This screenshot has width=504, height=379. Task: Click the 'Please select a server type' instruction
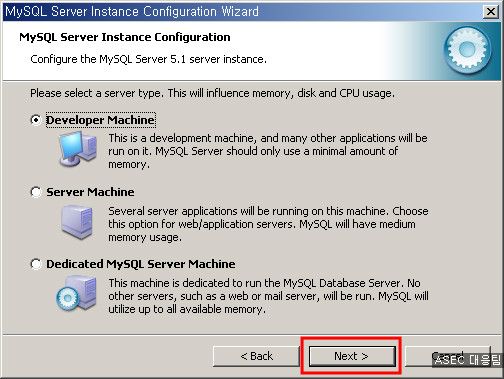(212, 93)
